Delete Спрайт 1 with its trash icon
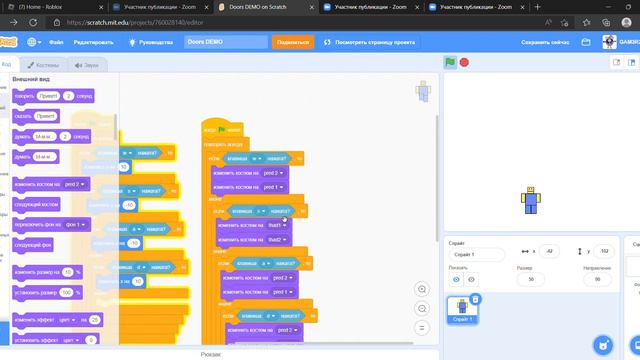 point(475,299)
